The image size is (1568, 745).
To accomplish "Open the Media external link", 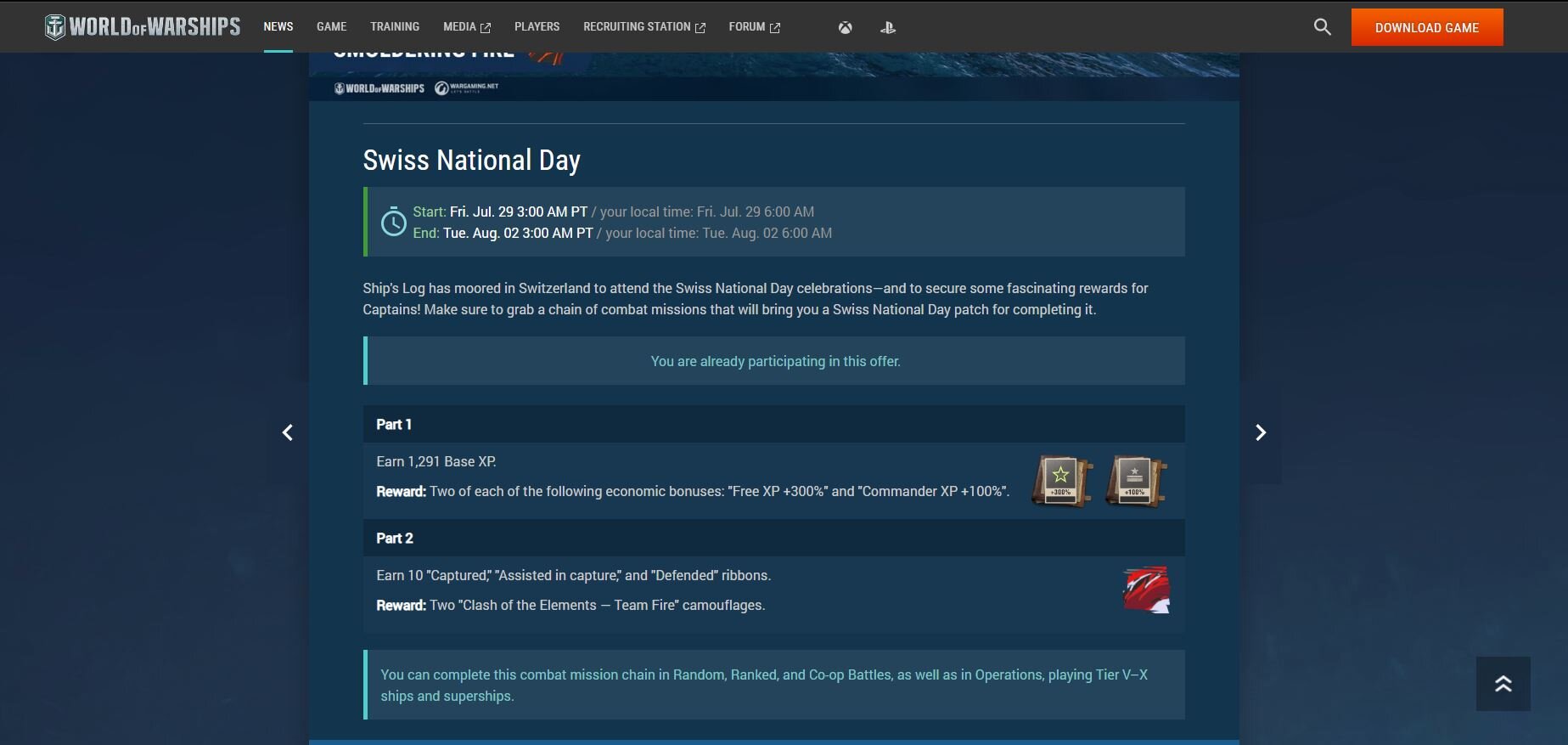I will pos(466,27).
